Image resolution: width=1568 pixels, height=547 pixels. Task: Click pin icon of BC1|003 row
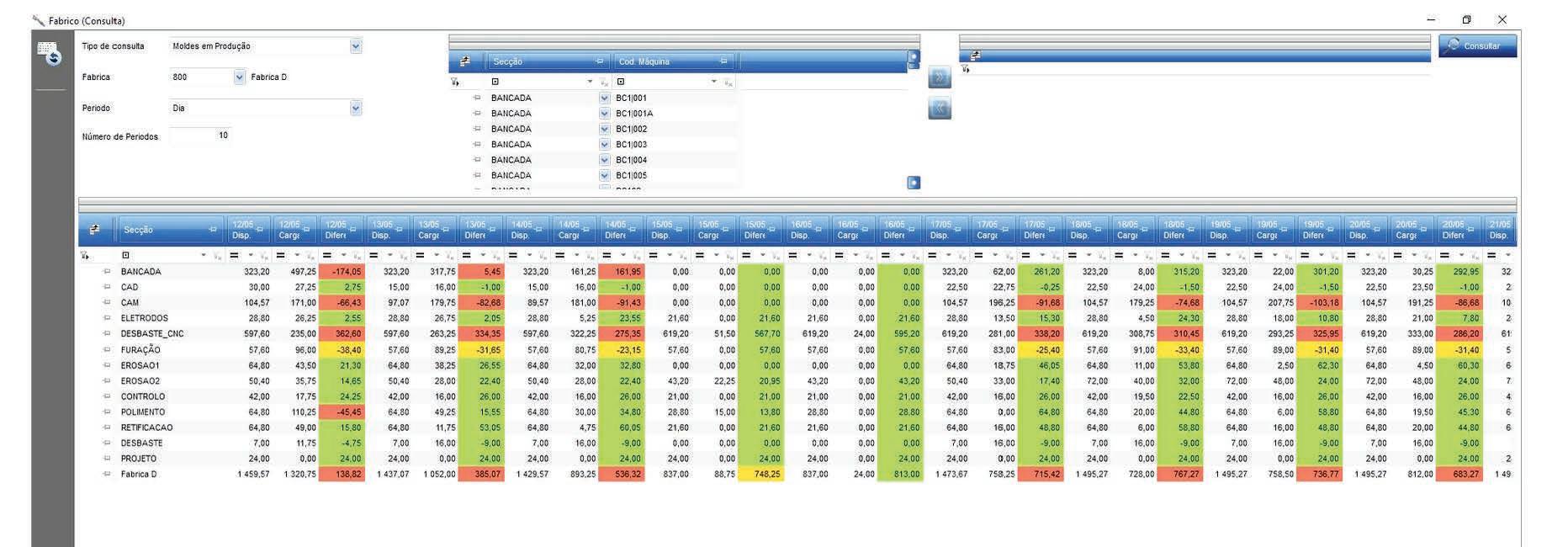[477, 144]
